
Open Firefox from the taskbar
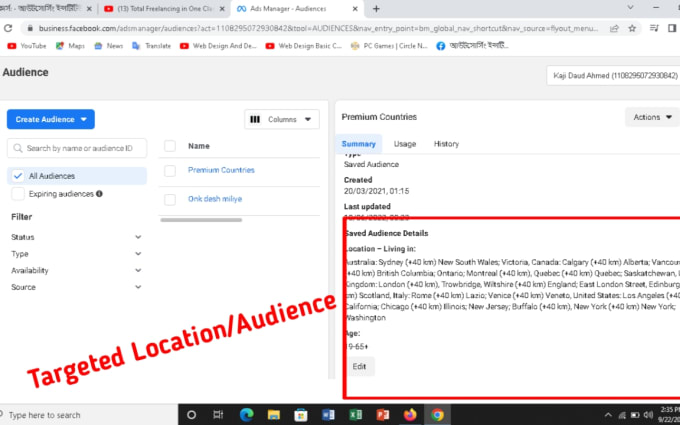410,415
